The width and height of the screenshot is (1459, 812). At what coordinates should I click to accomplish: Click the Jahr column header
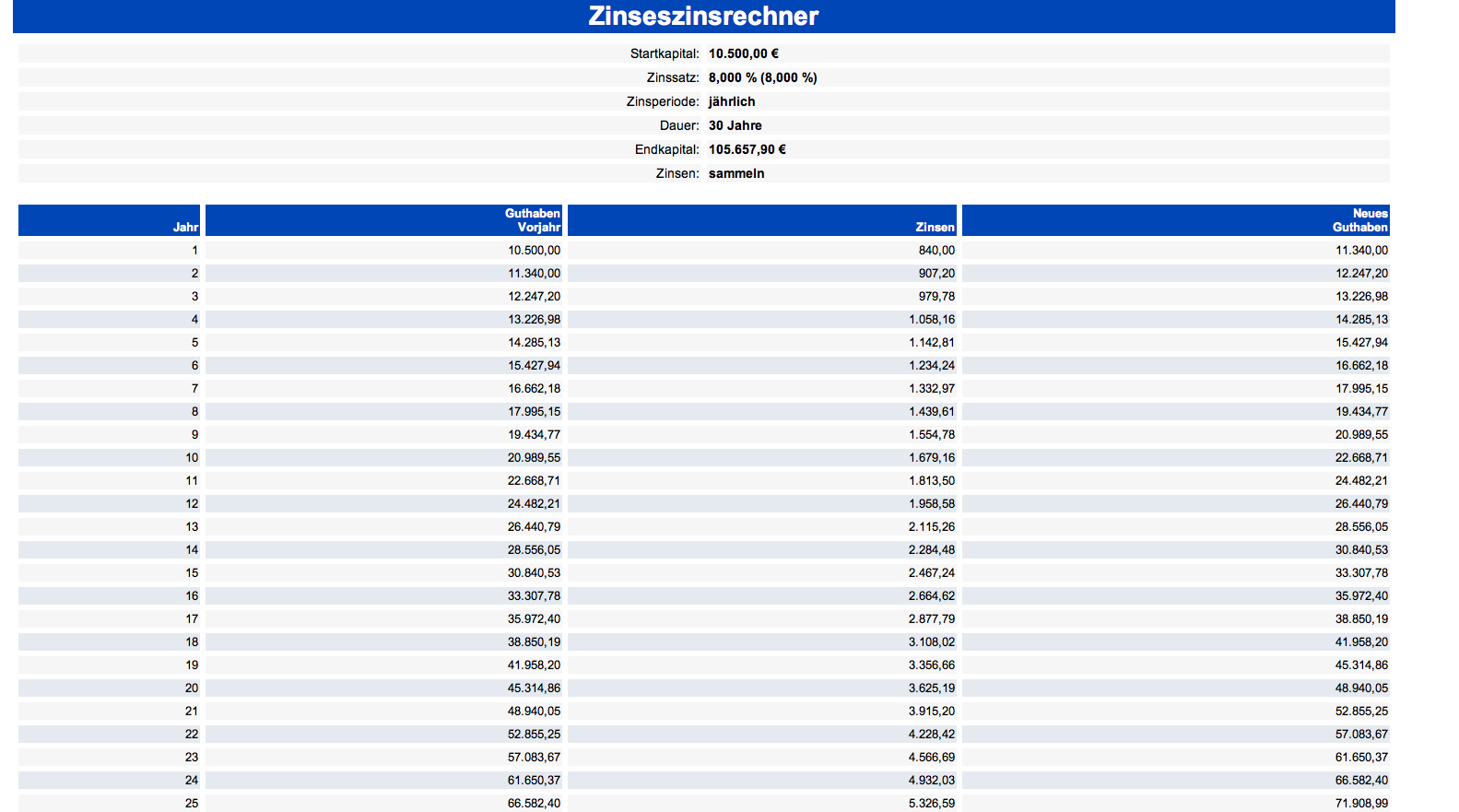point(185,227)
